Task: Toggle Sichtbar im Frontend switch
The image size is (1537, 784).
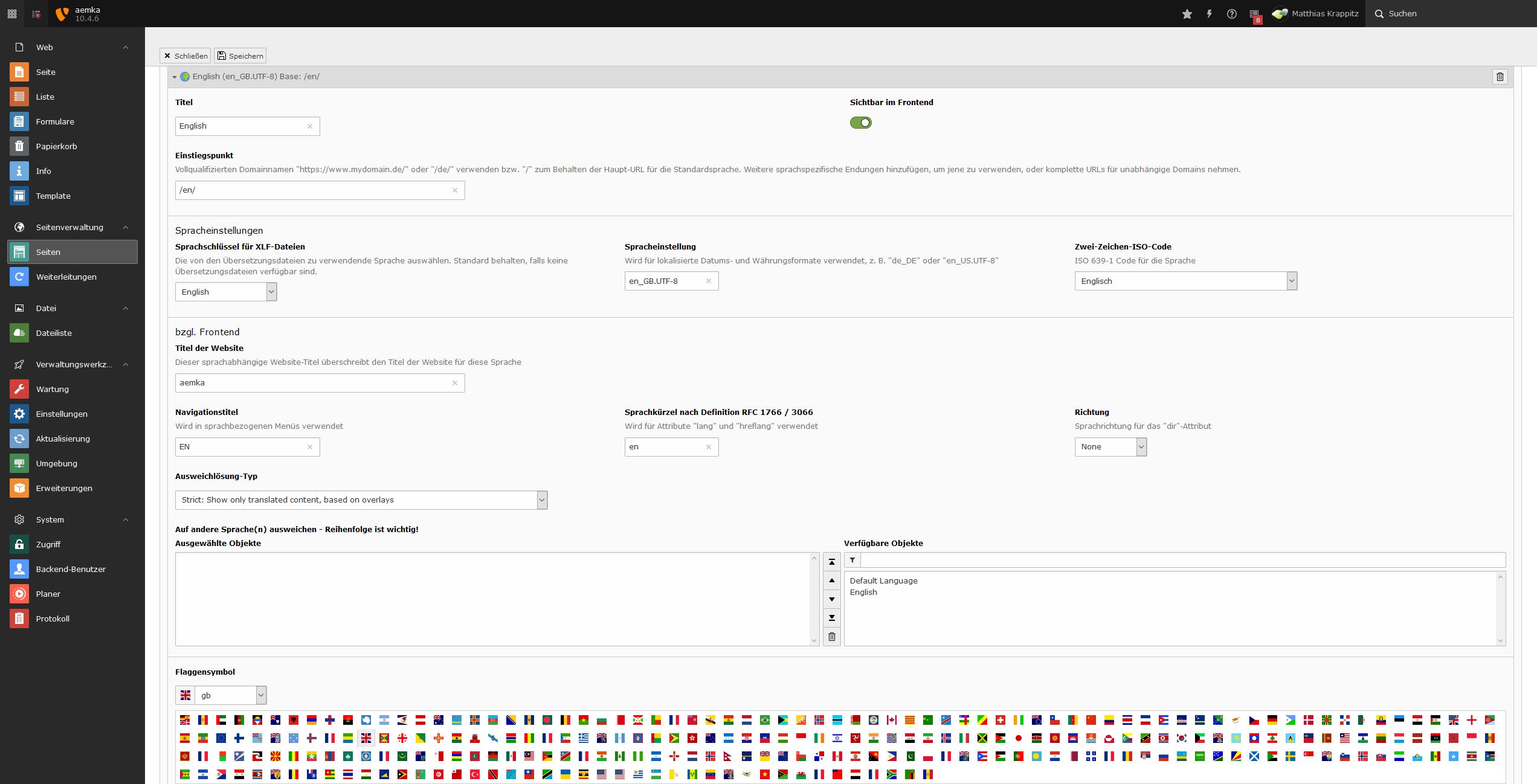Action: tap(860, 123)
